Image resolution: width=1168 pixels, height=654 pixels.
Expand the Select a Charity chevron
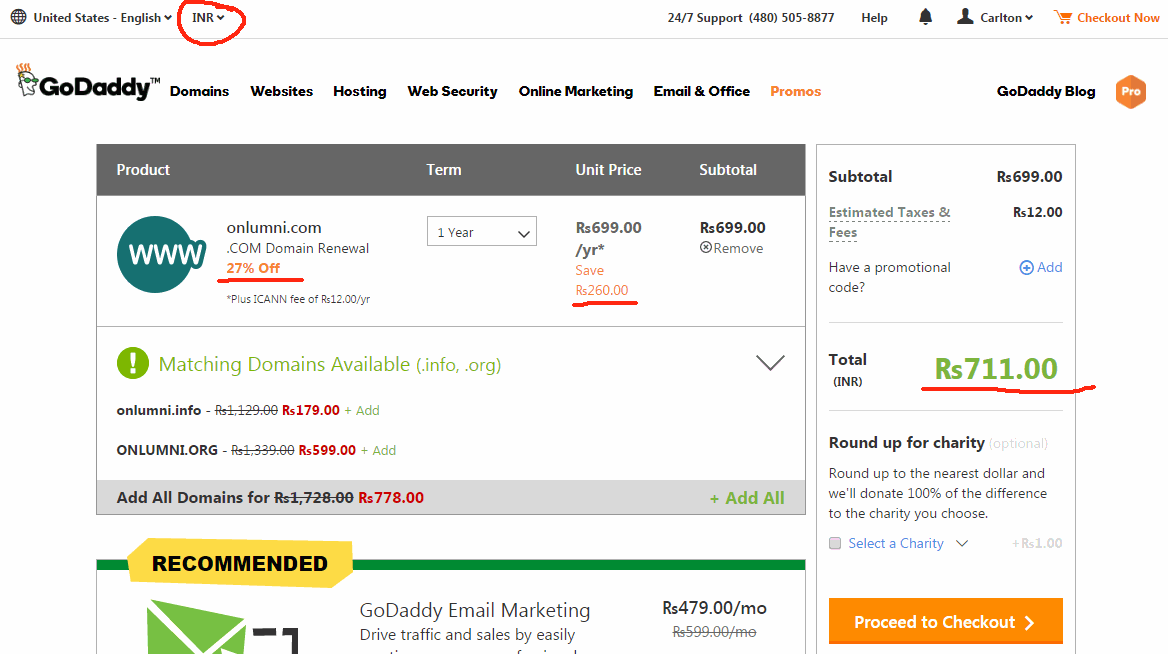coord(962,543)
